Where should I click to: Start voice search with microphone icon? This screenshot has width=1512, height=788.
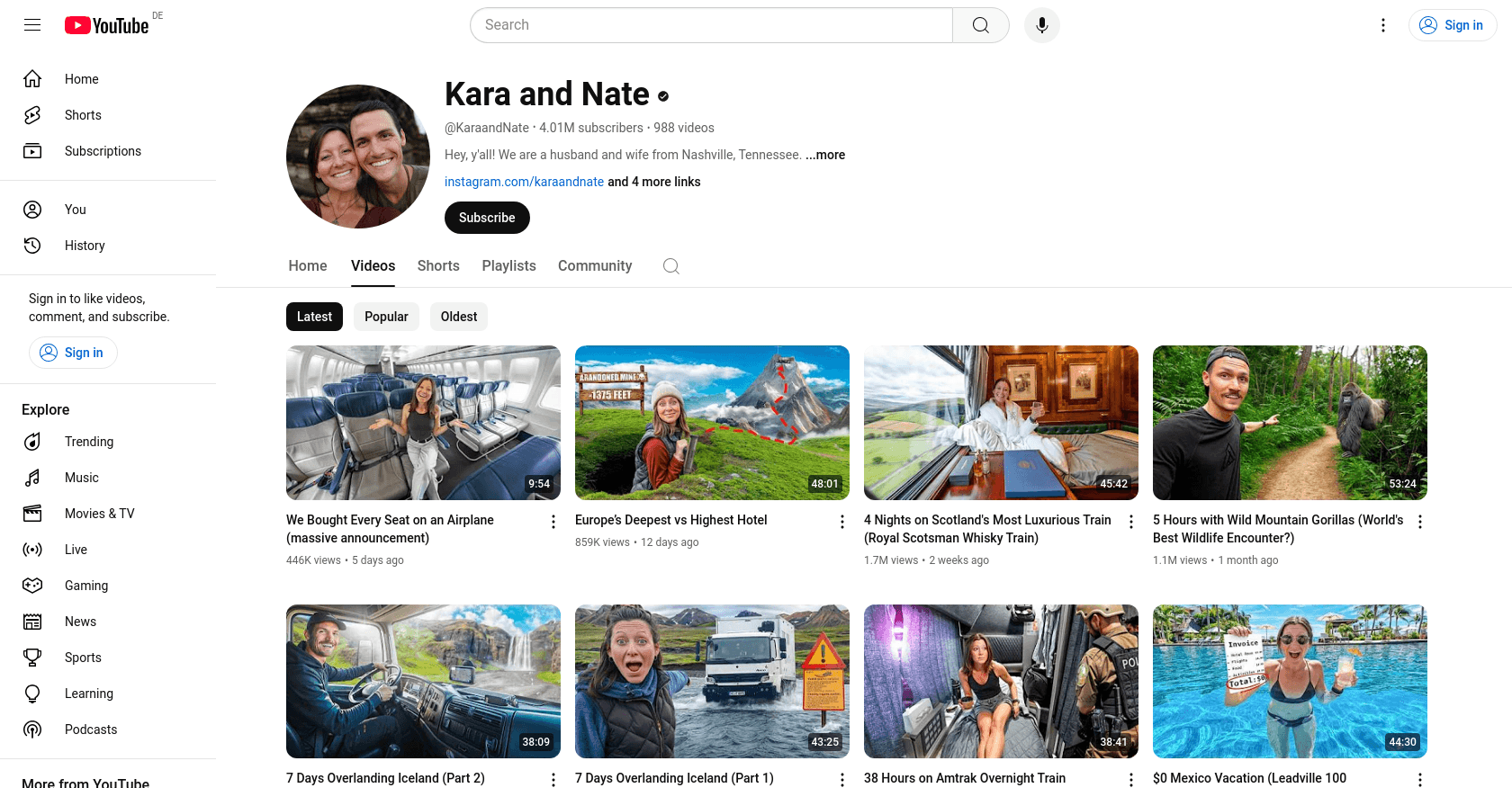(x=1041, y=25)
